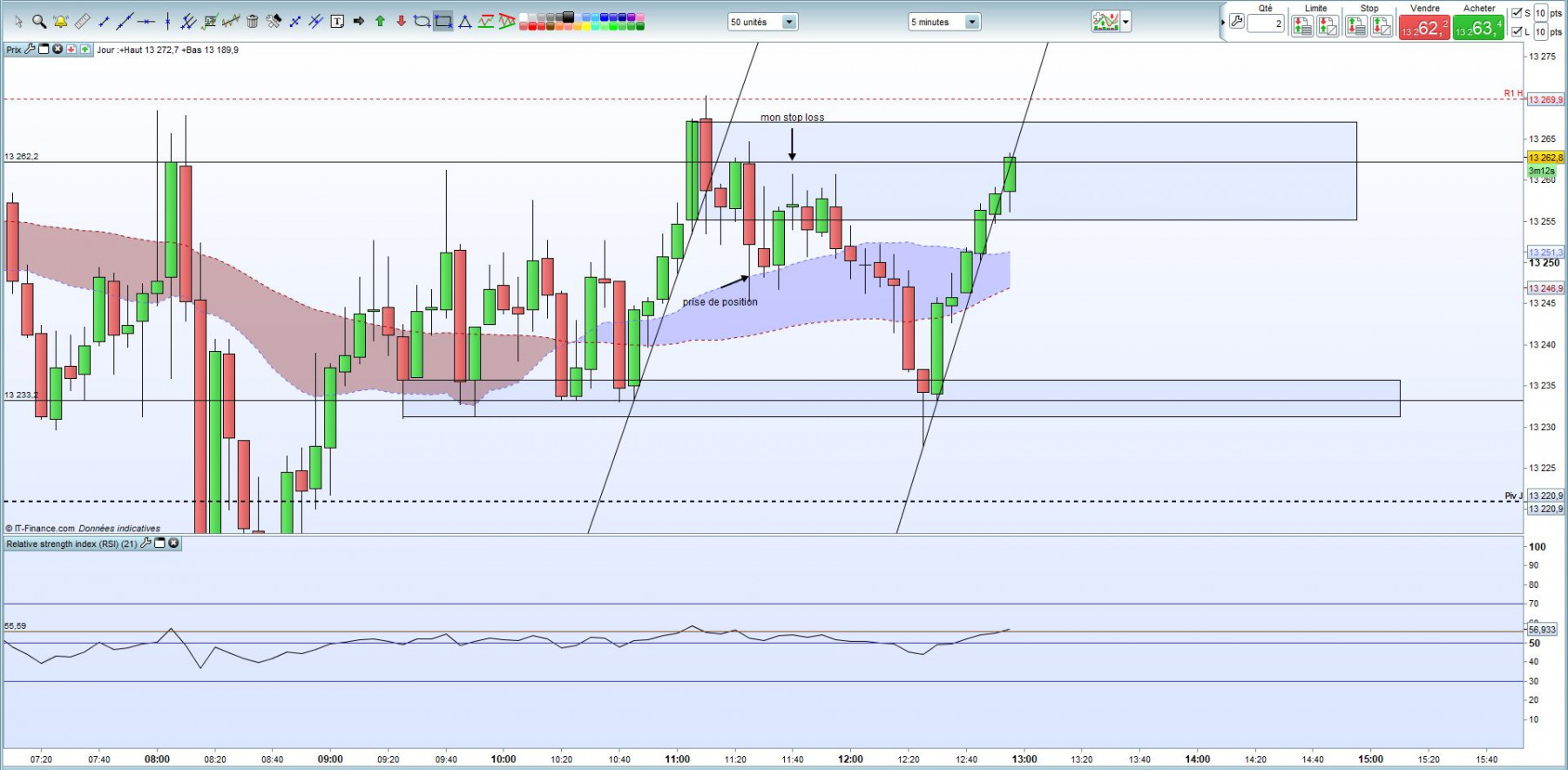This screenshot has height=770, width=1568.
Task: Maximize the RSI indicator panel
Action: click(159, 543)
